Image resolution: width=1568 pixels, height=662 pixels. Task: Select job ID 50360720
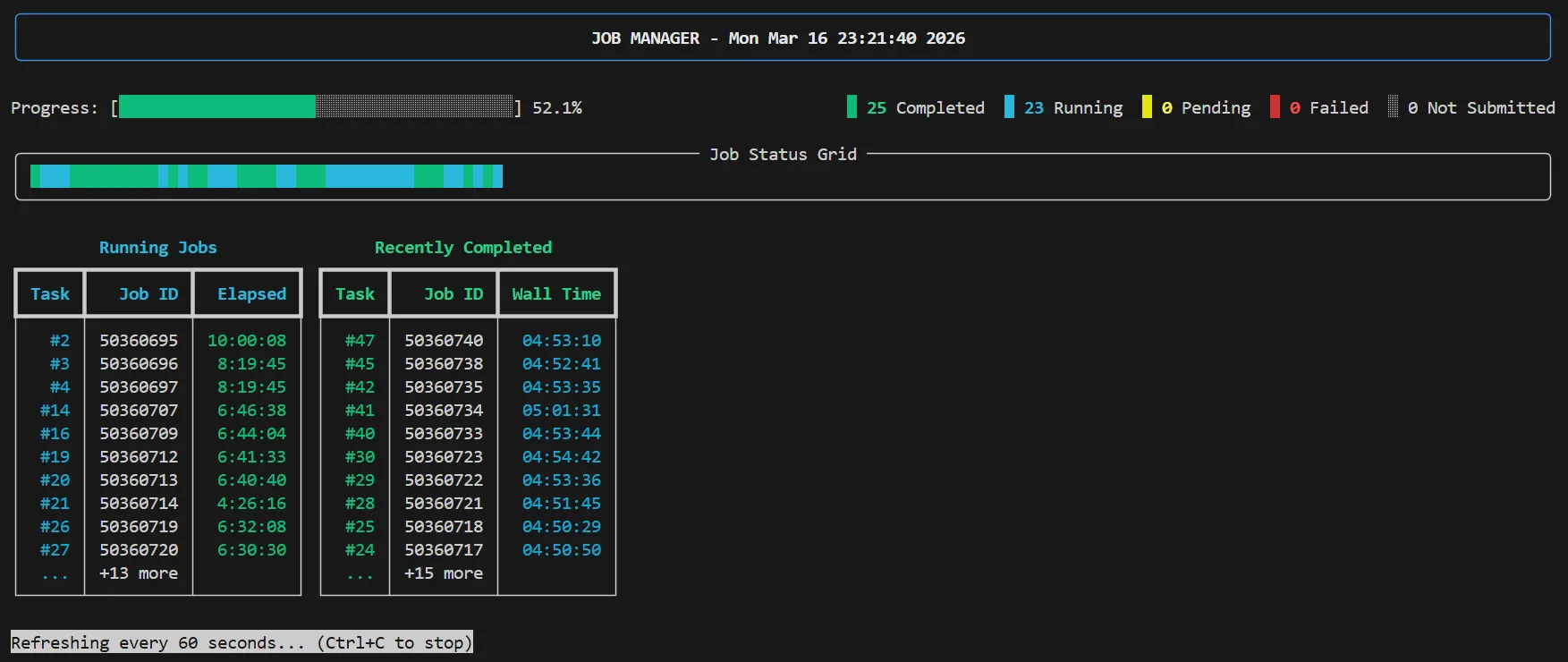[x=139, y=550]
